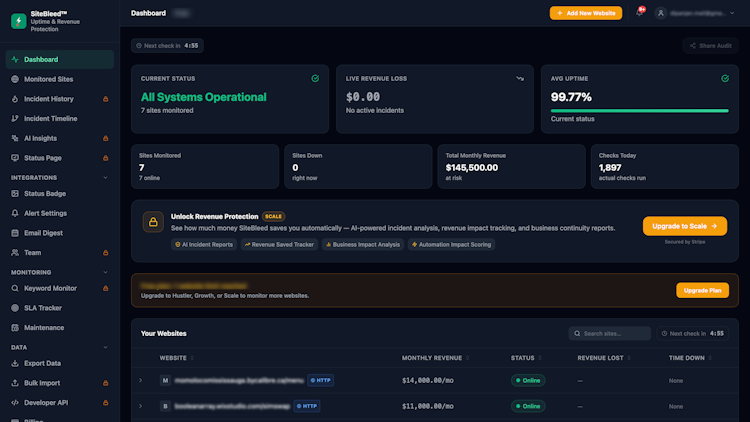Screen dimensions: 750x422
Task: Click the SLA Tracker icon
Action: pyautogui.click(x=15, y=308)
